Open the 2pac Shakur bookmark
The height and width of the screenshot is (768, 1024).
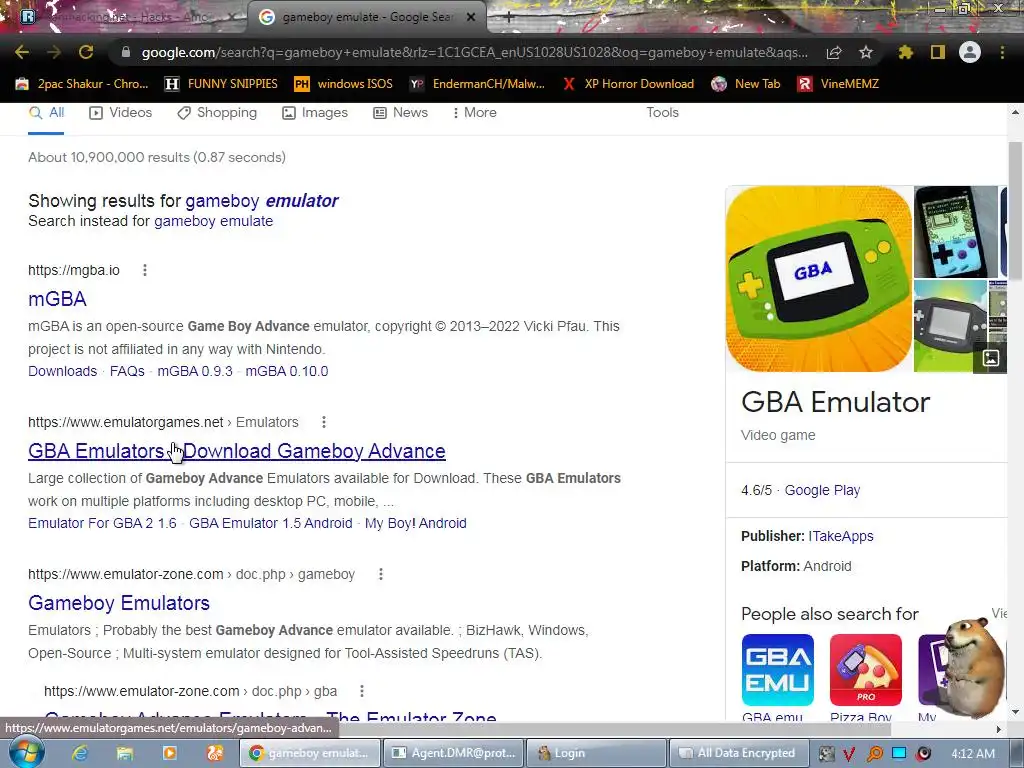click(x=82, y=84)
